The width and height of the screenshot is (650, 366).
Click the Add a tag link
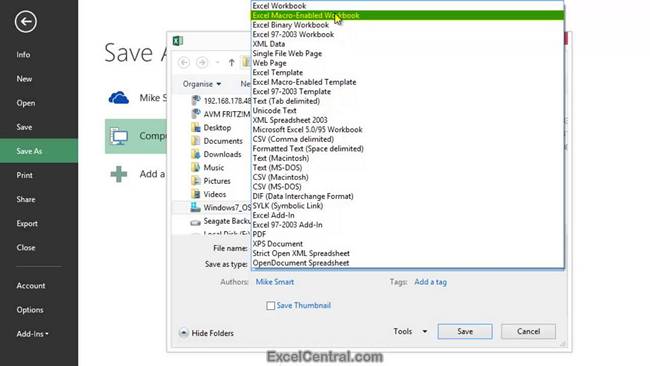(430, 282)
